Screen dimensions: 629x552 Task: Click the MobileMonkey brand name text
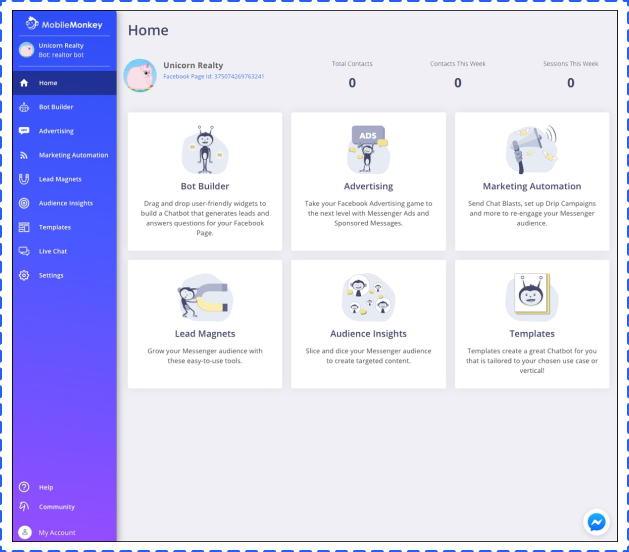[x=72, y=25]
